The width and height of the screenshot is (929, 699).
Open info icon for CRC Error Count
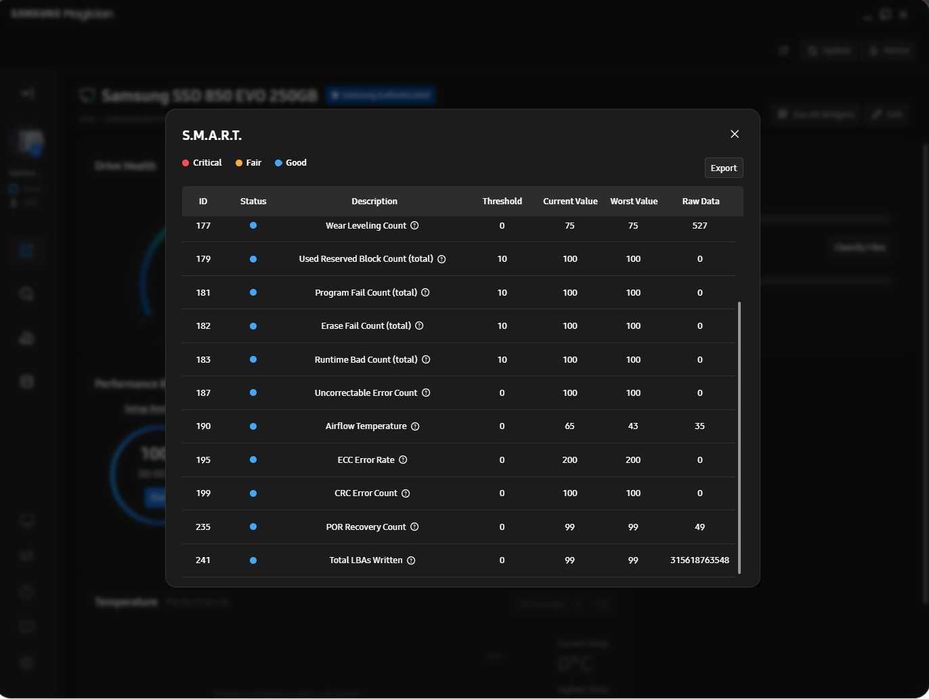click(x=406, y=493)
